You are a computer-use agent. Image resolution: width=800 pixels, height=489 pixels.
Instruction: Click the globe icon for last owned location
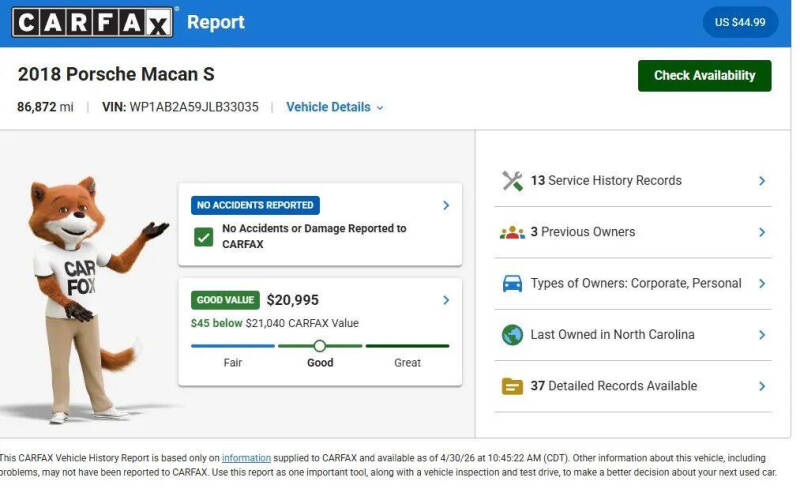512,335
